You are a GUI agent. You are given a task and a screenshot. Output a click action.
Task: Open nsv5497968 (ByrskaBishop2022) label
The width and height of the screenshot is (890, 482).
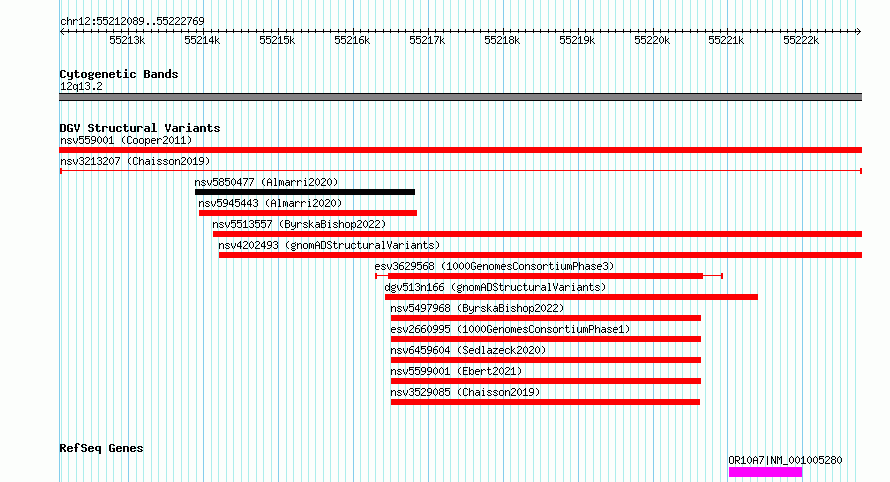477,308
